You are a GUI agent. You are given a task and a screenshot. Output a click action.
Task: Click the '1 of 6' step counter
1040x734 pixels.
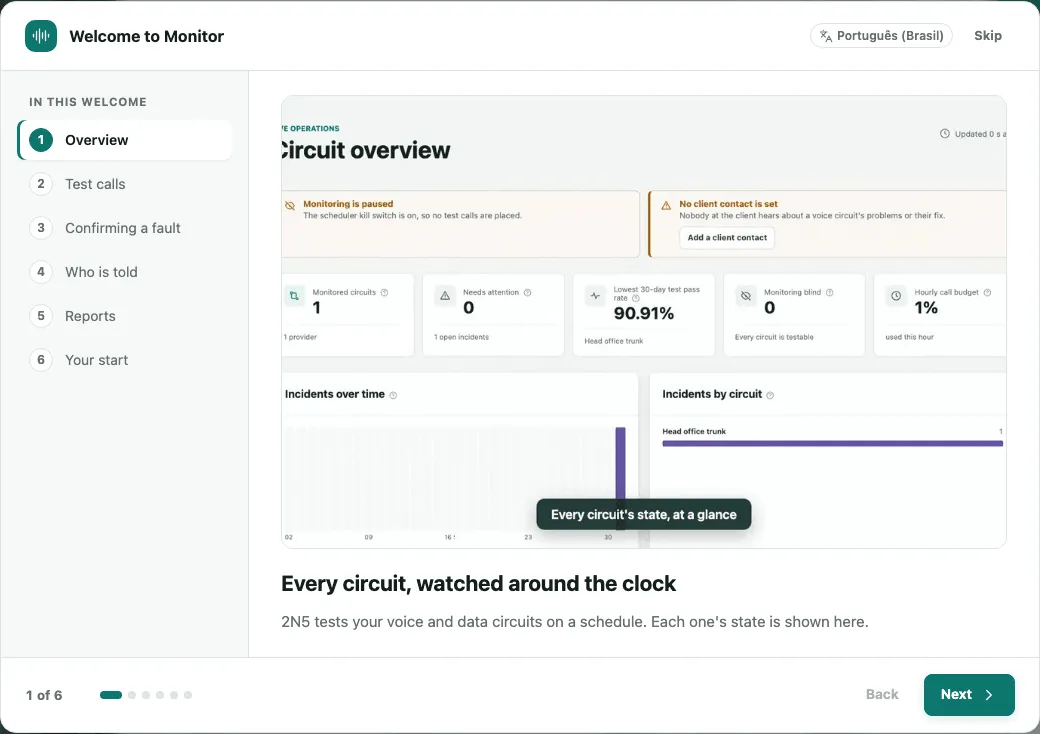coord(44,695)
